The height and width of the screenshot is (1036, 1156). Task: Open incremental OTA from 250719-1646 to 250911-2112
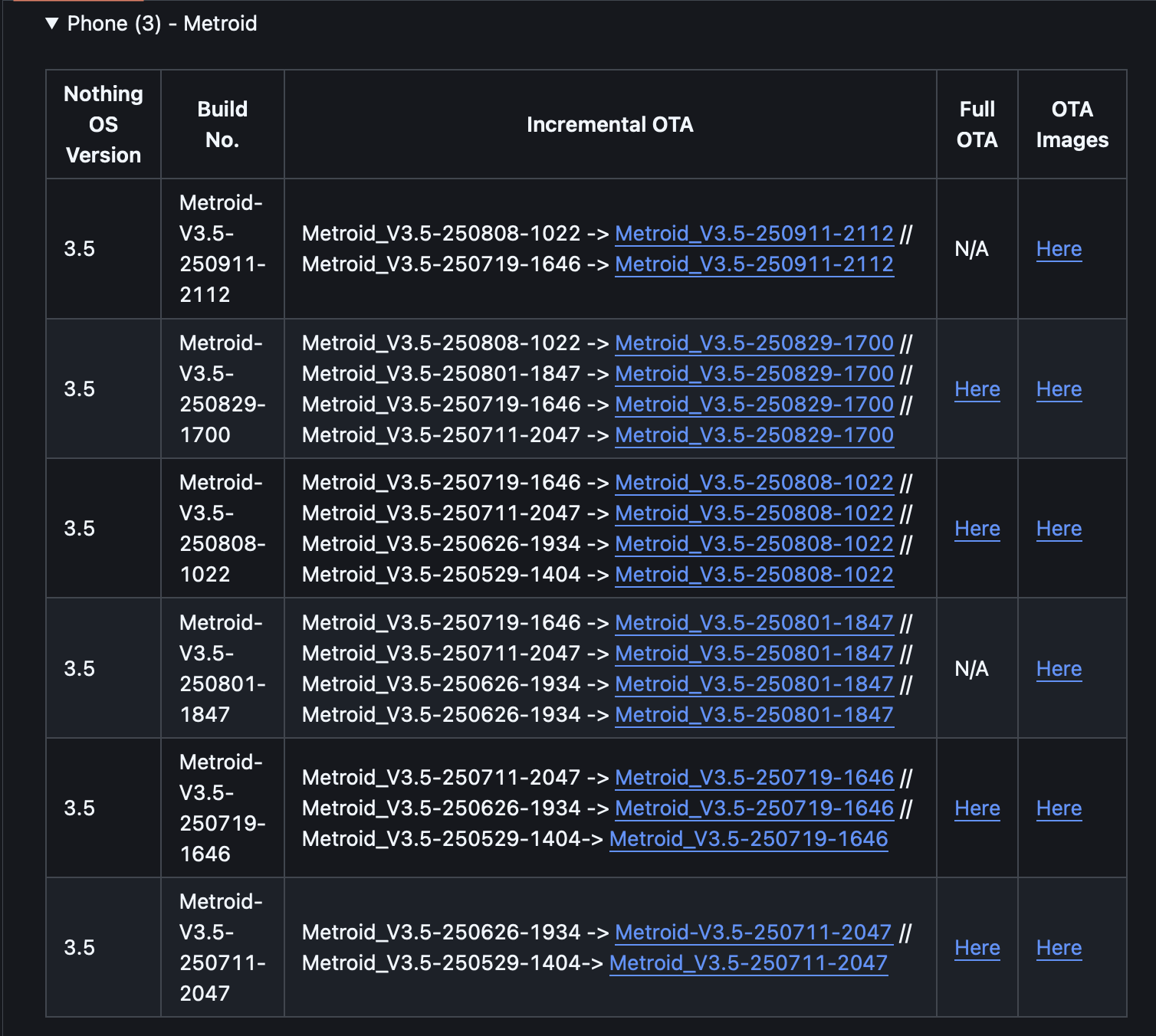coord(754,264)
